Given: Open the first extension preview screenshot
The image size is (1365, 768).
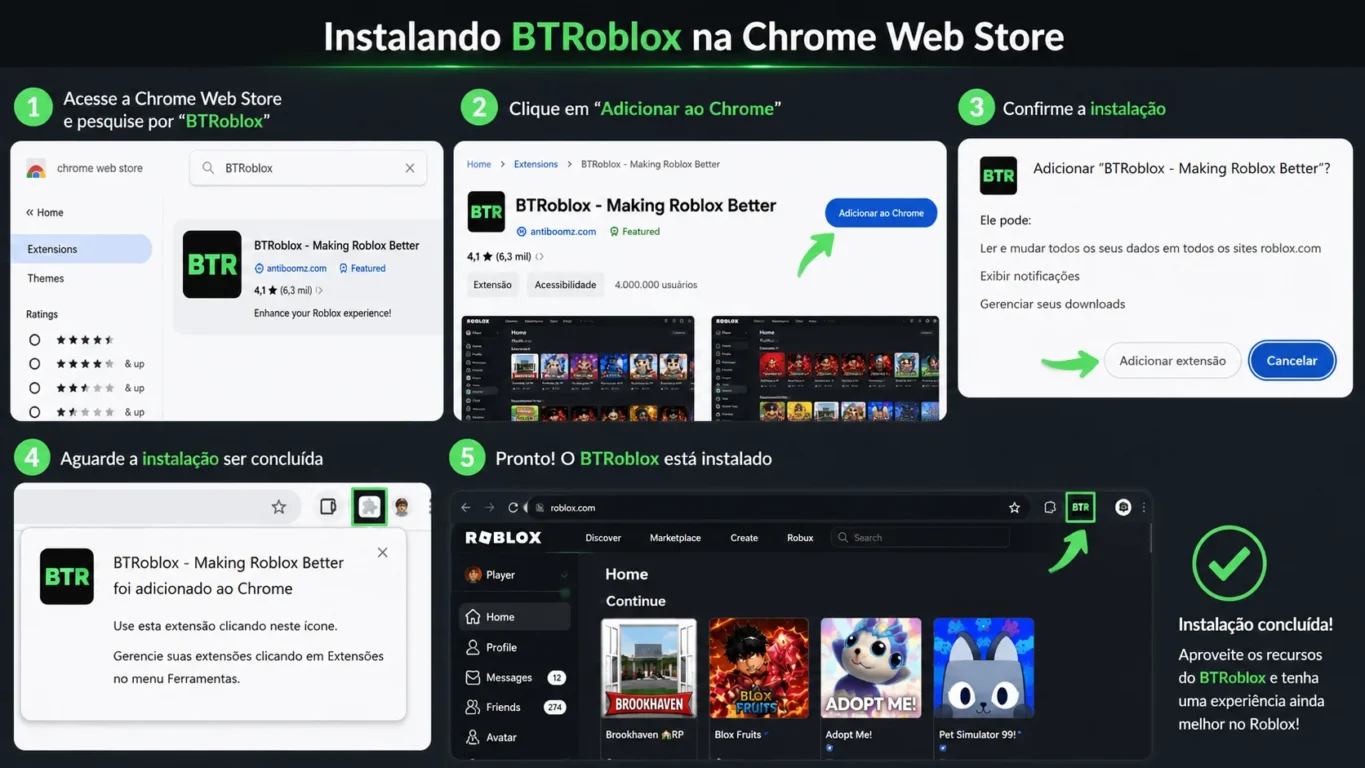Looking at the screenshot, I should pyautogui.click(x=578, y=368).
